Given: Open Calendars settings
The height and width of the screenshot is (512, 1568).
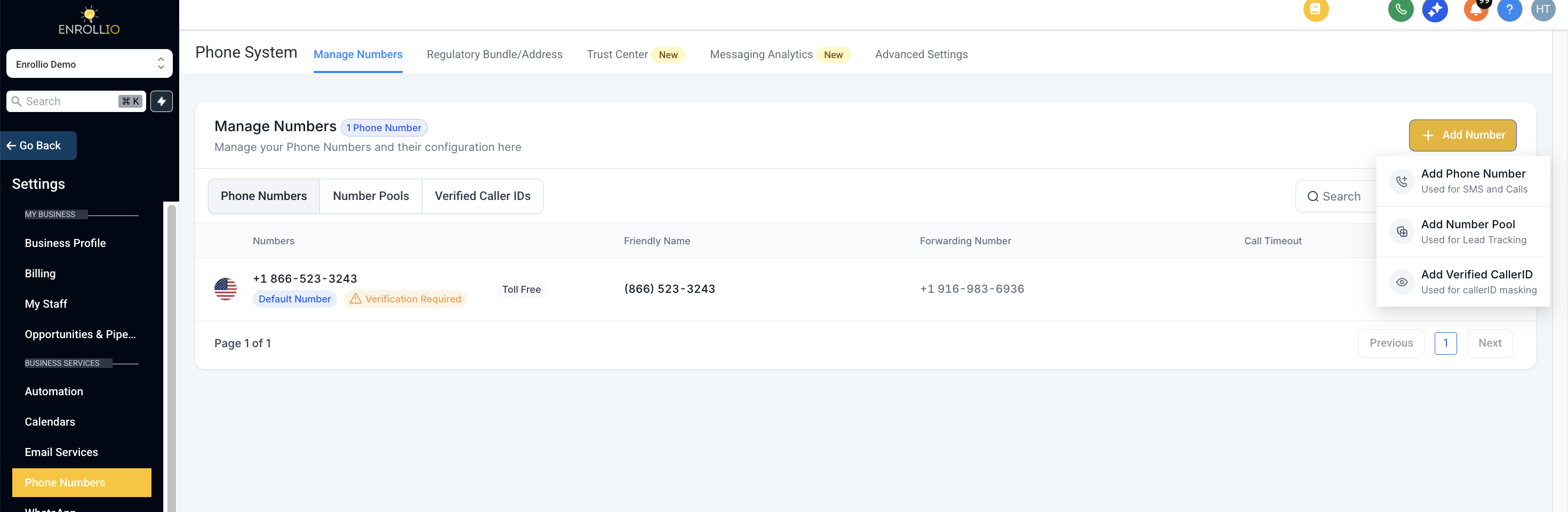Looking at the screenshot, I should 50,422.
